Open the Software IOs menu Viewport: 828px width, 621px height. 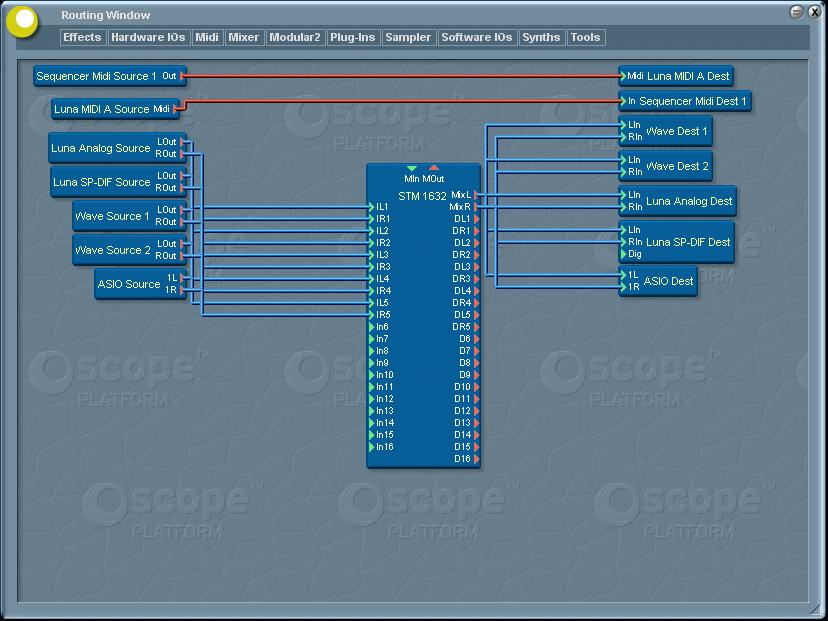[477, 37]
